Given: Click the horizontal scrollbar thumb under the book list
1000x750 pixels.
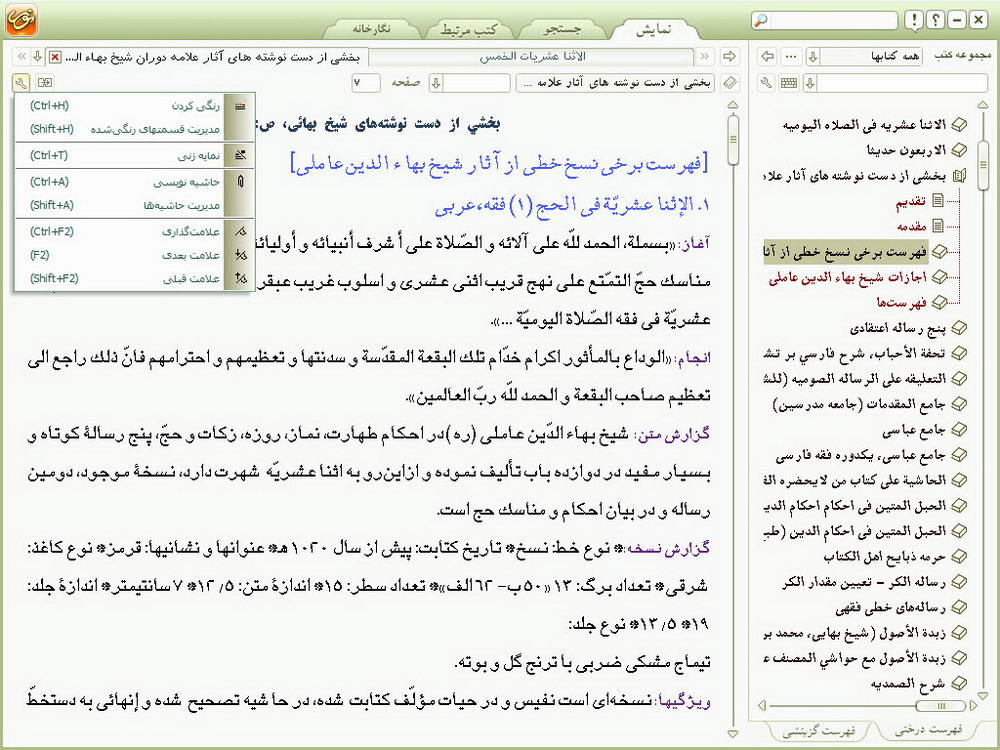Looking at the screenshot, I should pyautogui.click(x=939, y=705).
